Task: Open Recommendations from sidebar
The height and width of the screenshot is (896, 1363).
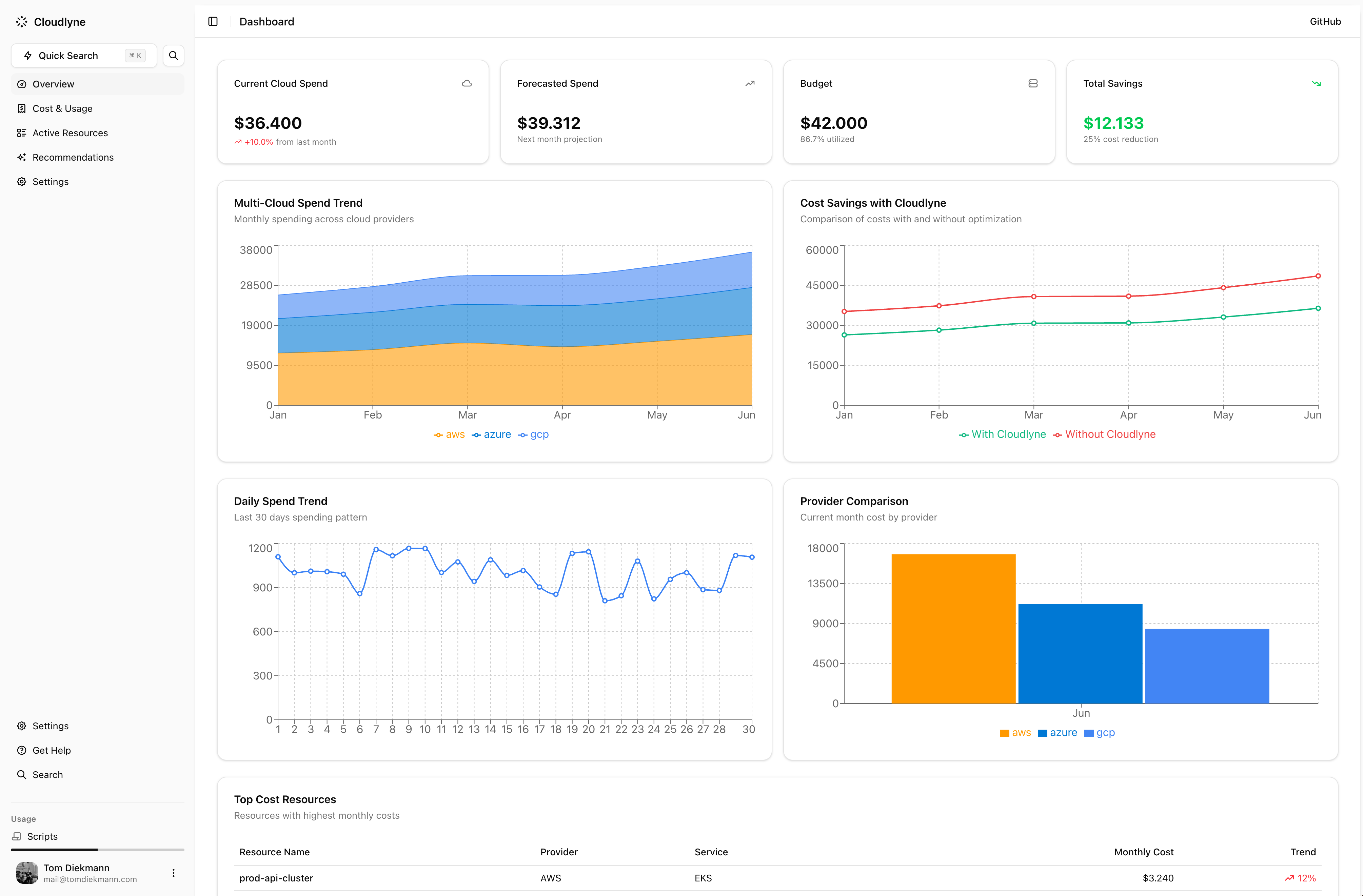Action: [73, 158]
